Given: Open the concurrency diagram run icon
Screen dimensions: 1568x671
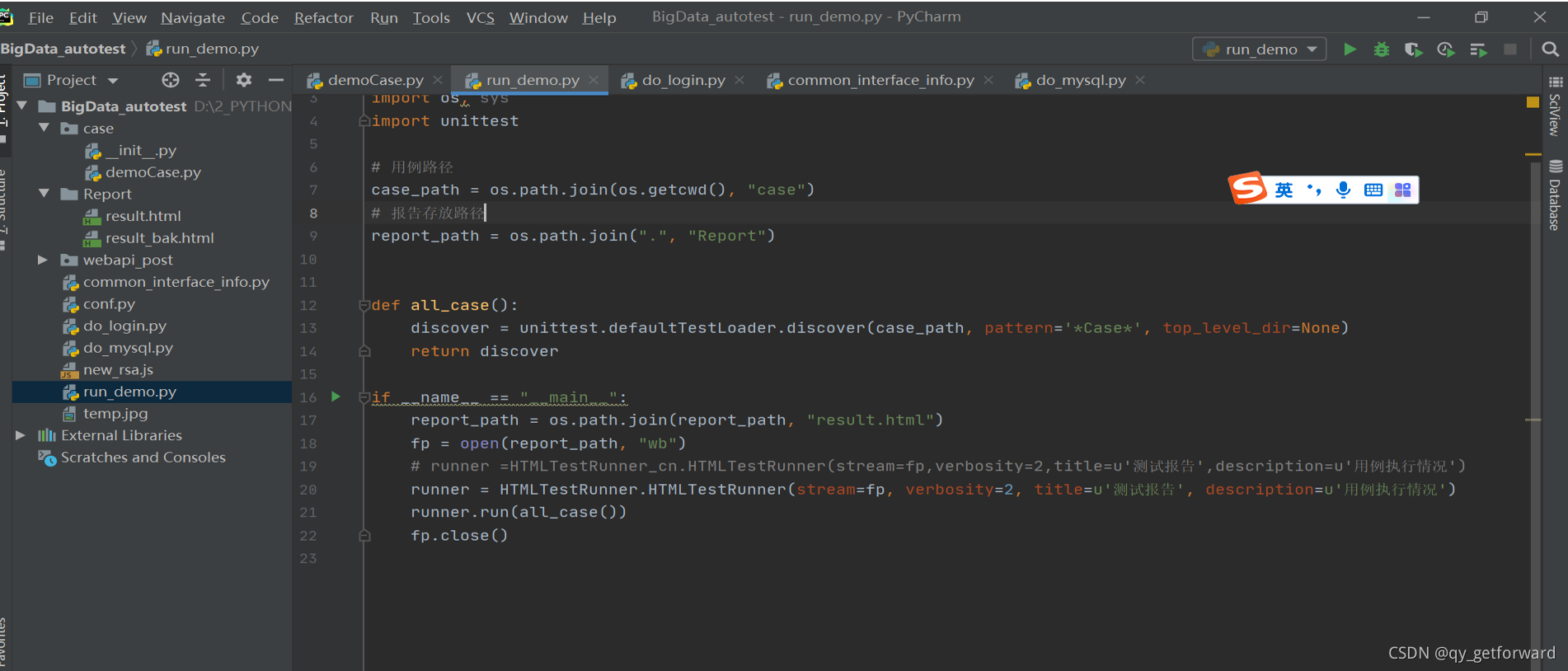Looking at the screenshot, I should click(1478, 49).
